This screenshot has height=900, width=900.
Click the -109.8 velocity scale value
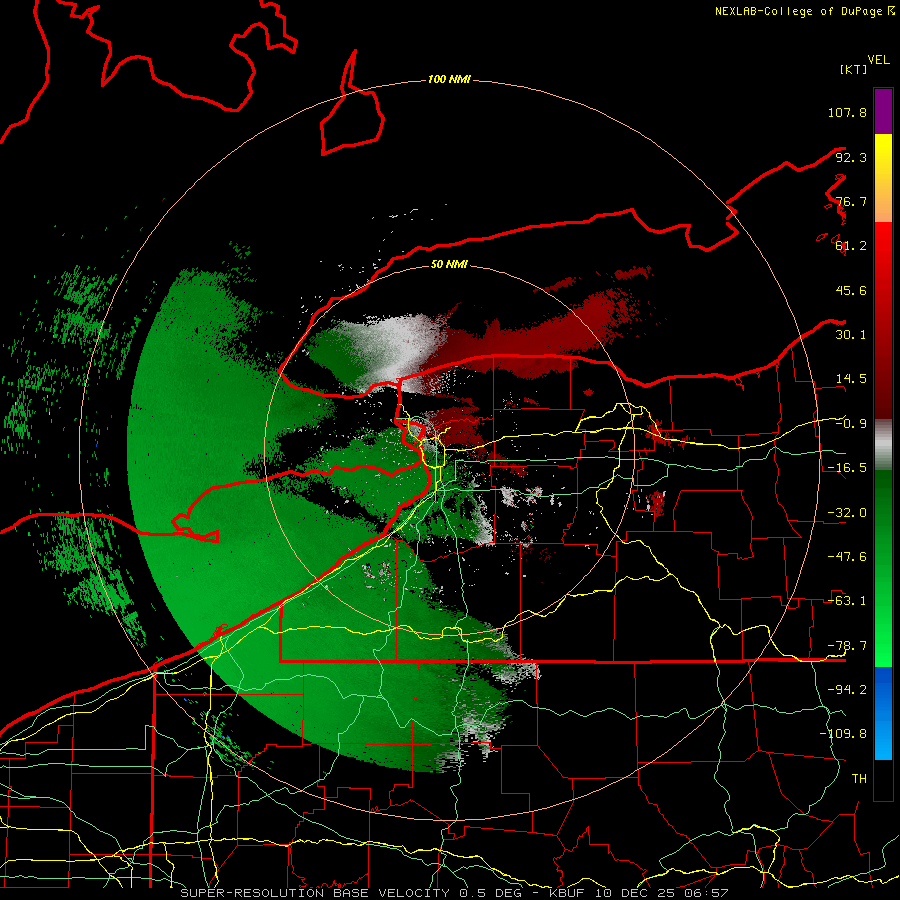point(843,734)
